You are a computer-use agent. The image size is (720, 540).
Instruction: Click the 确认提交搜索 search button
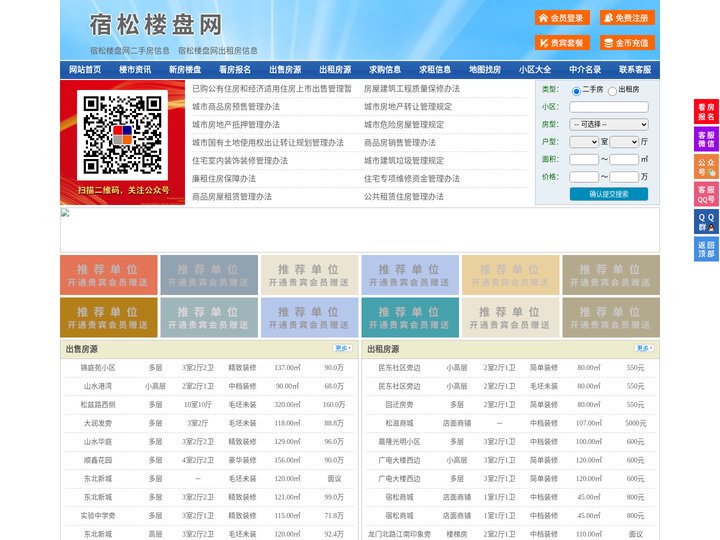pyautogui.click(x=609, y=194)
